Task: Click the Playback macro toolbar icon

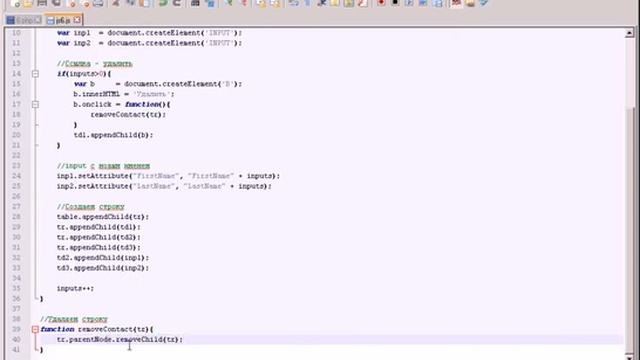Action: tap(409, 3)
